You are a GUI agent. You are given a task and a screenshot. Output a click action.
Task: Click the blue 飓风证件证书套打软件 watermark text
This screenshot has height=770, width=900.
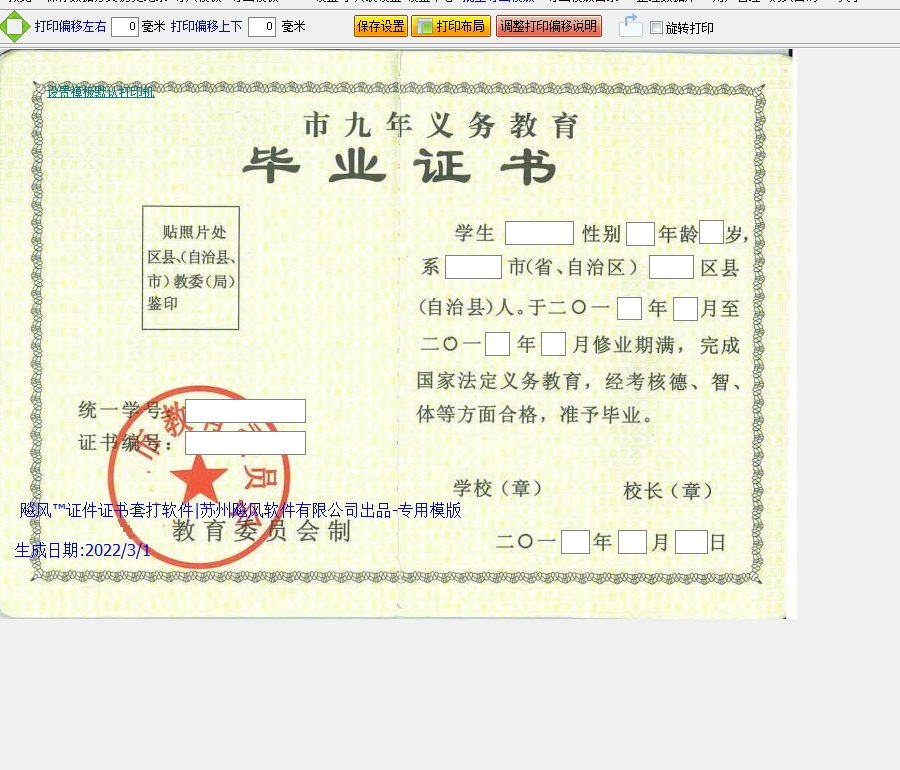coord(240,510)
